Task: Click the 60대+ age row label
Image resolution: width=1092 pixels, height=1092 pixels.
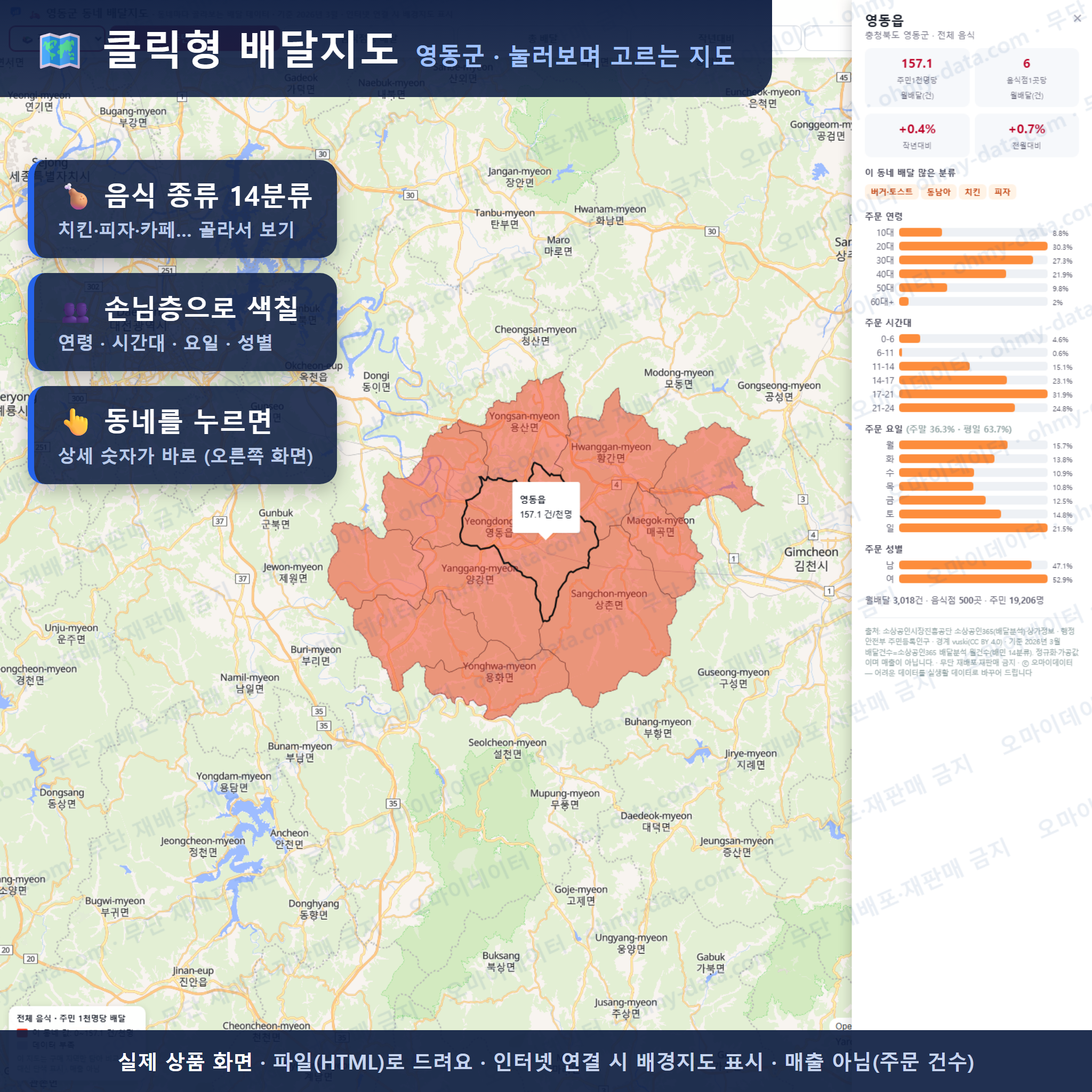Action: point(882,302)
